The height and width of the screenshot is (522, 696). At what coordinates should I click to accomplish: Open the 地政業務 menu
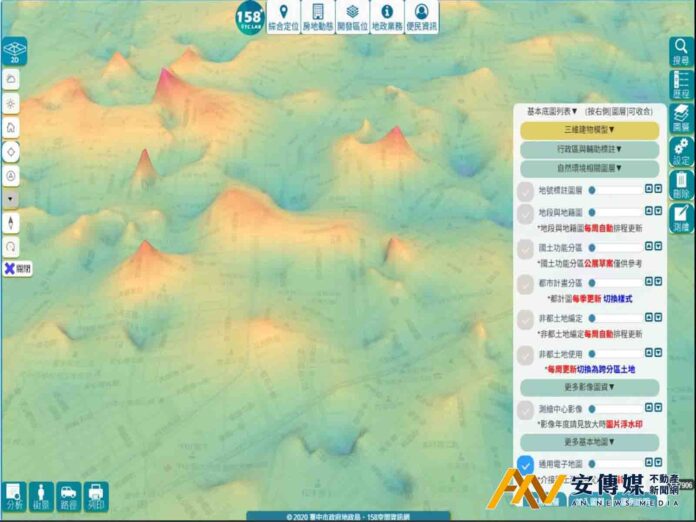click(387, 17)
